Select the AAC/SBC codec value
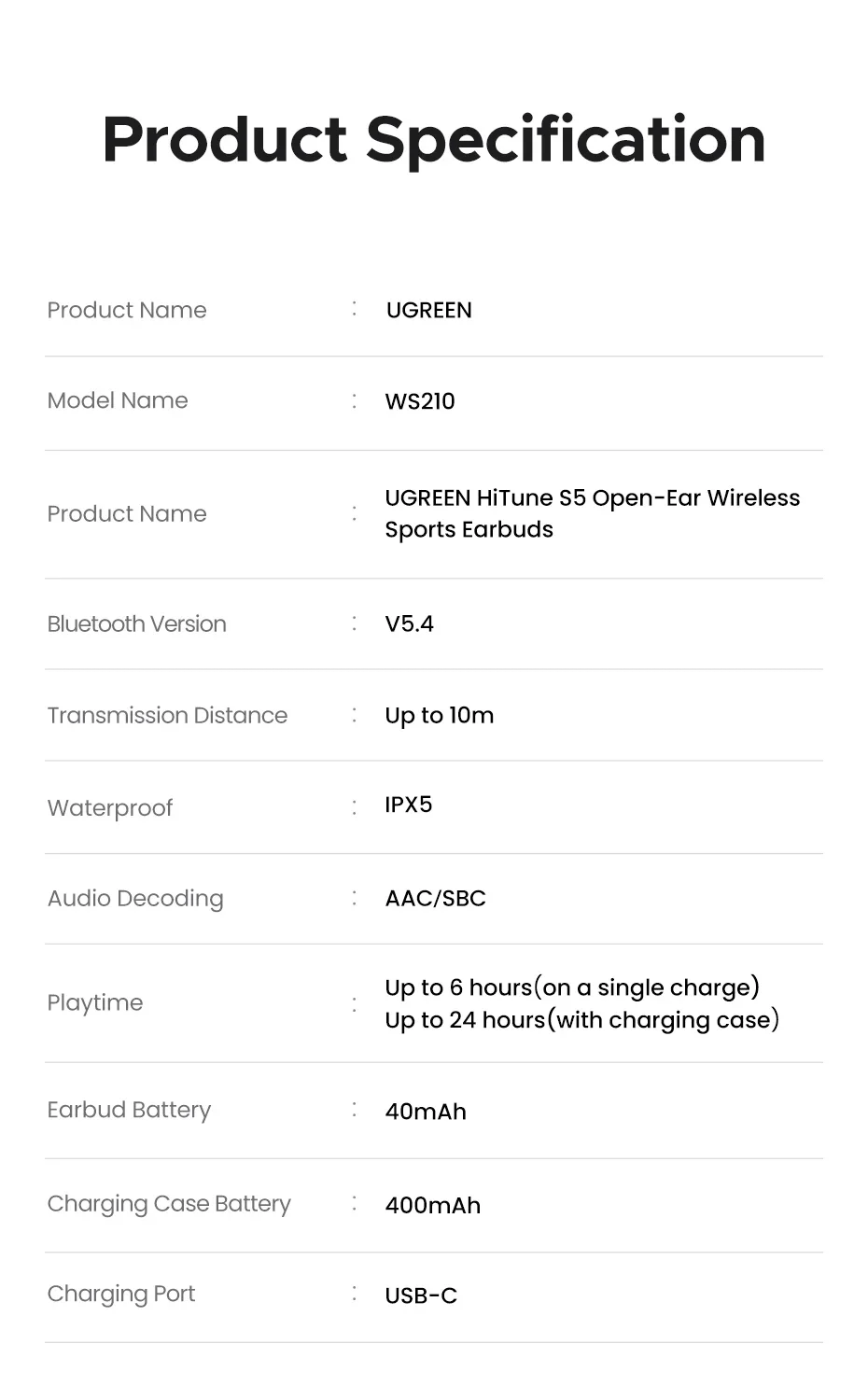Screen dimensions: 868x1386 coord(435,898)
